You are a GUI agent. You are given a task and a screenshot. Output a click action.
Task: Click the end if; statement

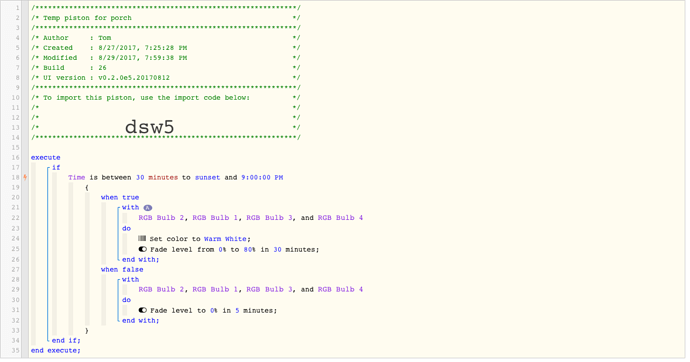[66, 340]
